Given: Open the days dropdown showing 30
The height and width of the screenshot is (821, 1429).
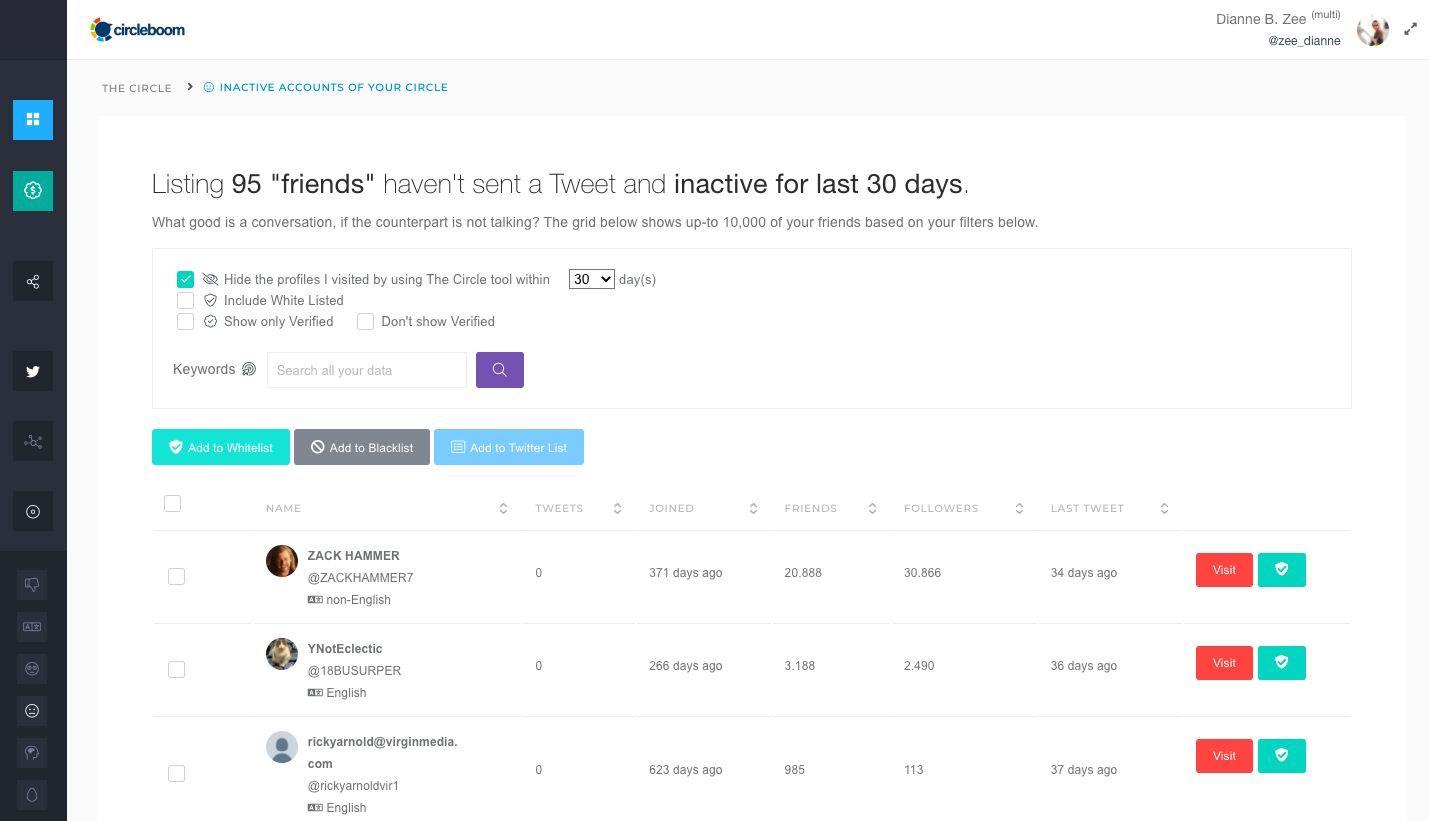Looking at the screenshot, I should (591, 279).
